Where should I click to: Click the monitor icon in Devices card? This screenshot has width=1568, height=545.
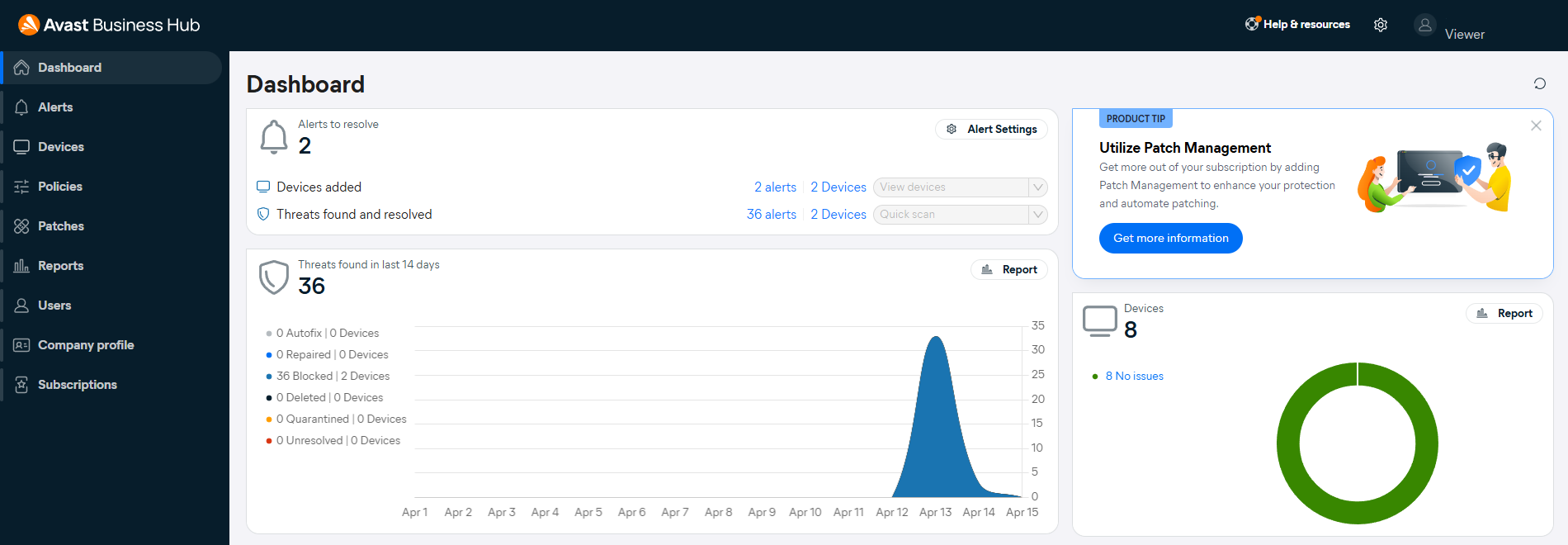[x=1100, y=321]
